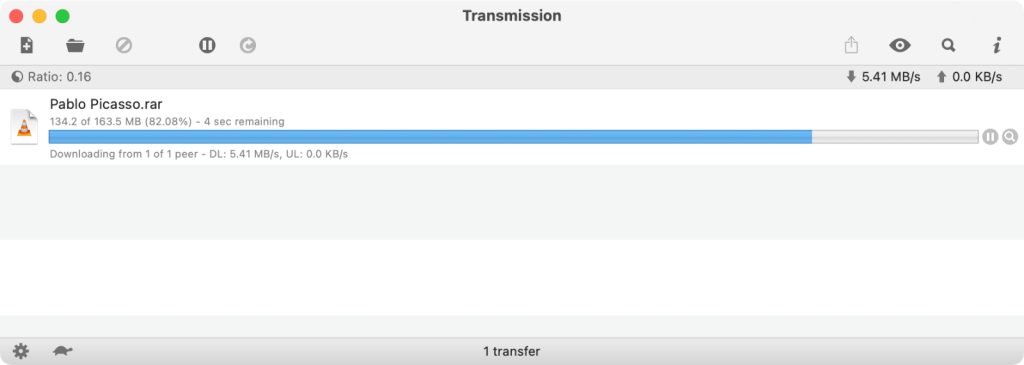Click the Remove transfer toolbar icon

tap(124, 45)
